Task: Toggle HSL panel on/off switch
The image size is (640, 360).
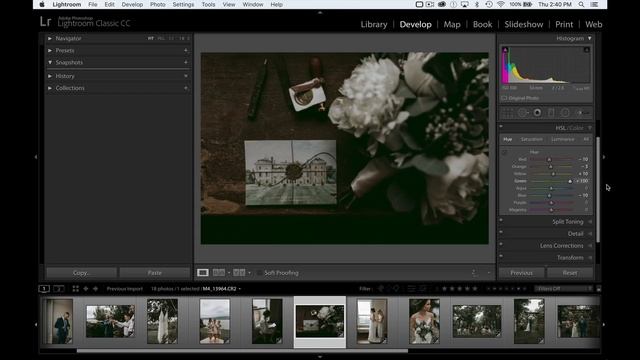Action: click(x=501, y=127)
